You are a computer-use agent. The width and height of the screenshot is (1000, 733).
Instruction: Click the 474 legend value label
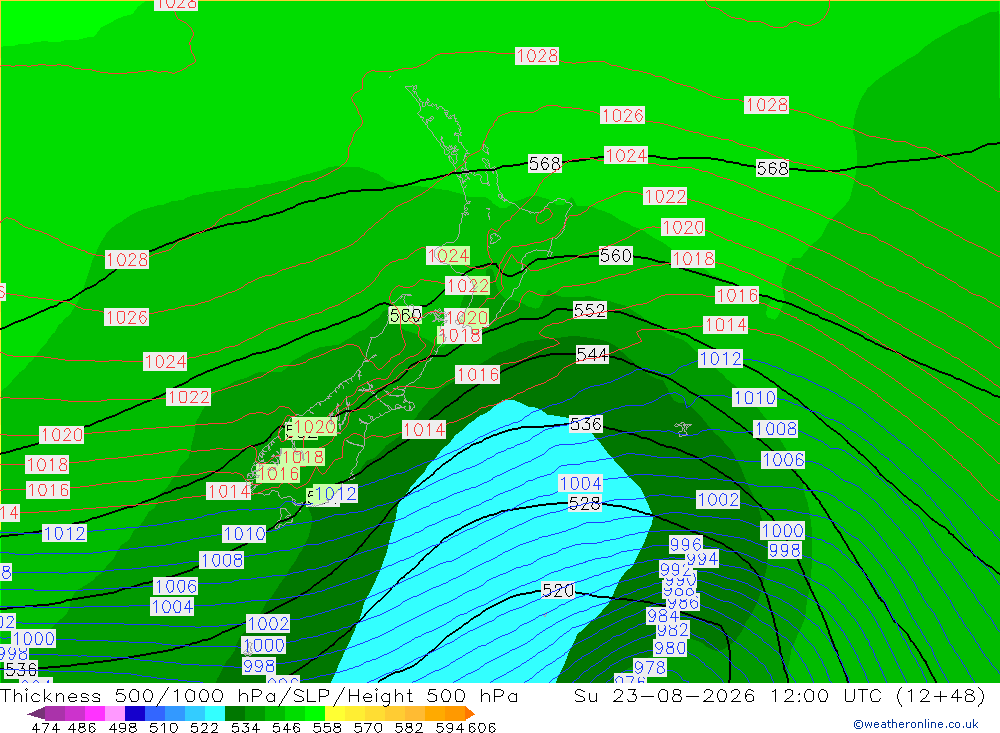point(45,727)
